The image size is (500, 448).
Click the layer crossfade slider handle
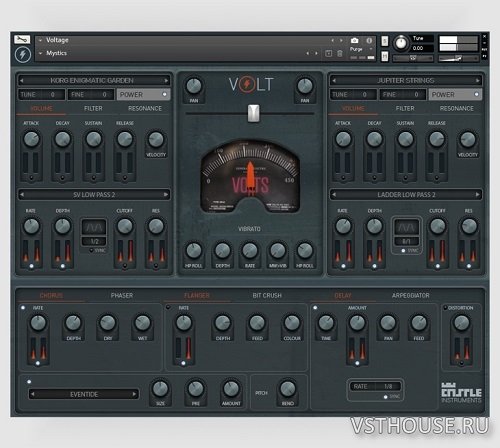point(254,113)
